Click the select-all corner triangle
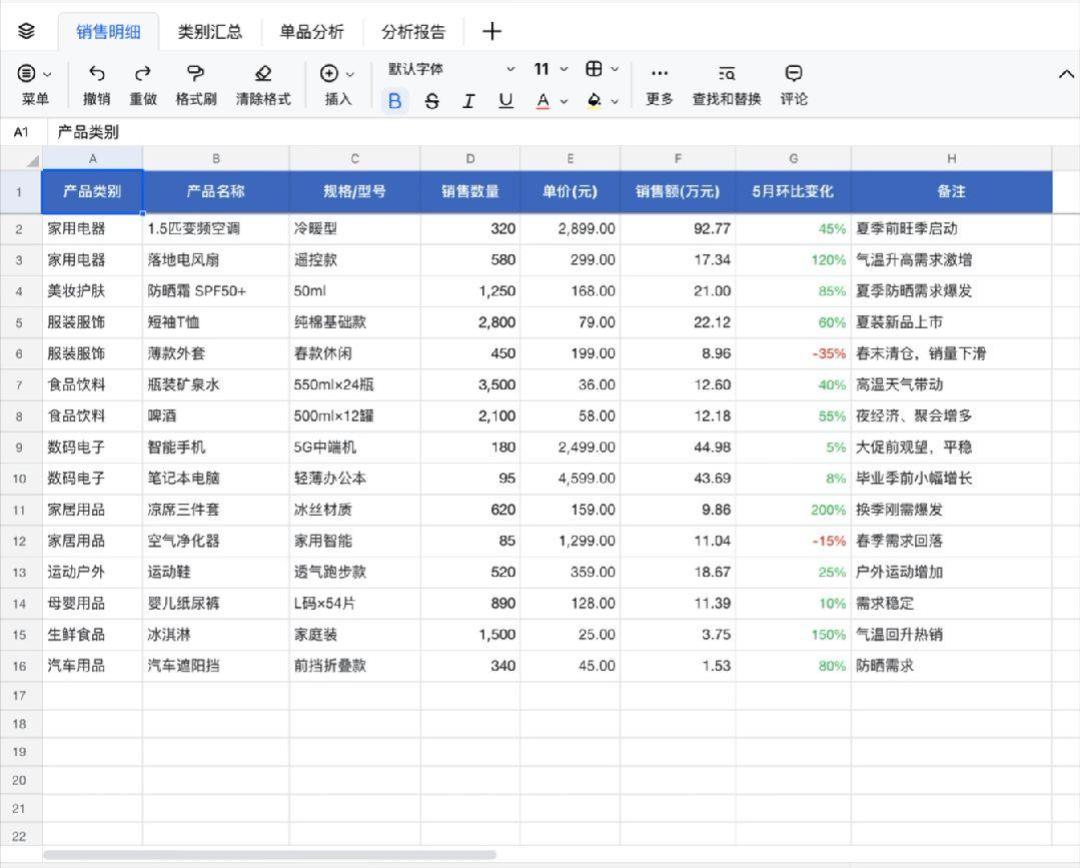The width and height of the screenshot is (1080, 868). [32, 161]
